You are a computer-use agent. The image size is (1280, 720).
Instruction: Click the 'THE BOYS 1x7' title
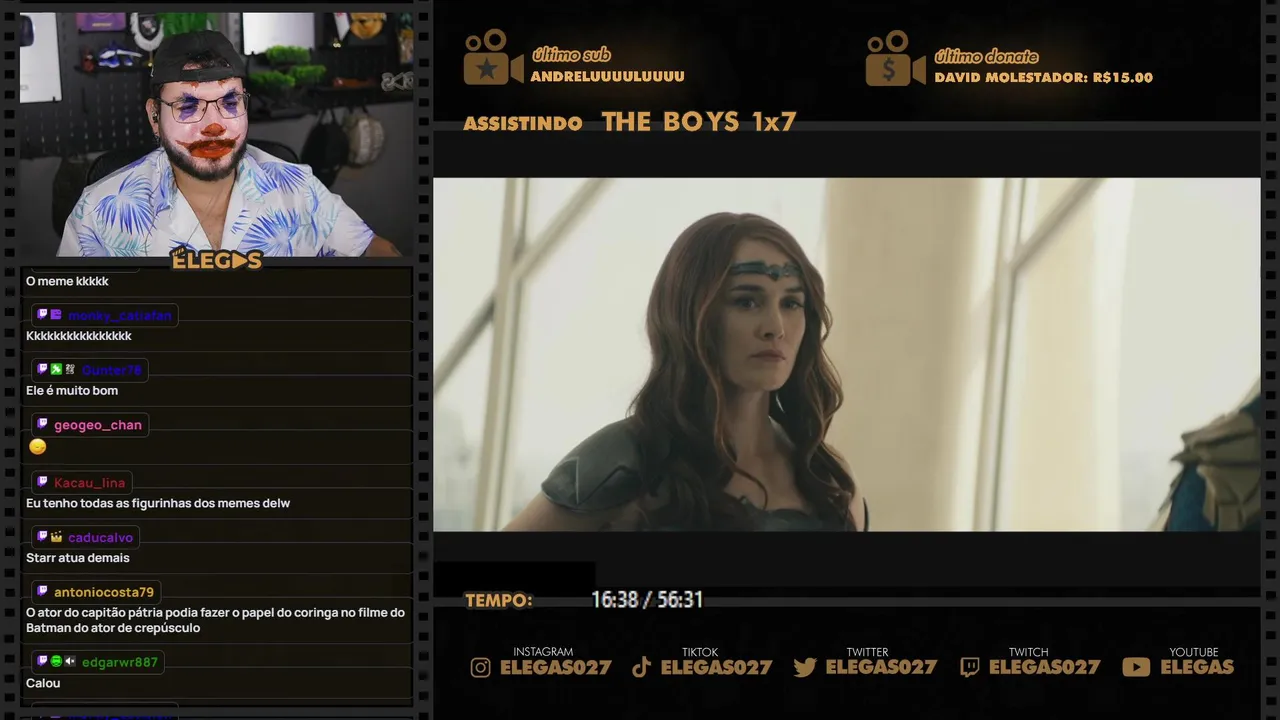click(x=698, y=122)
